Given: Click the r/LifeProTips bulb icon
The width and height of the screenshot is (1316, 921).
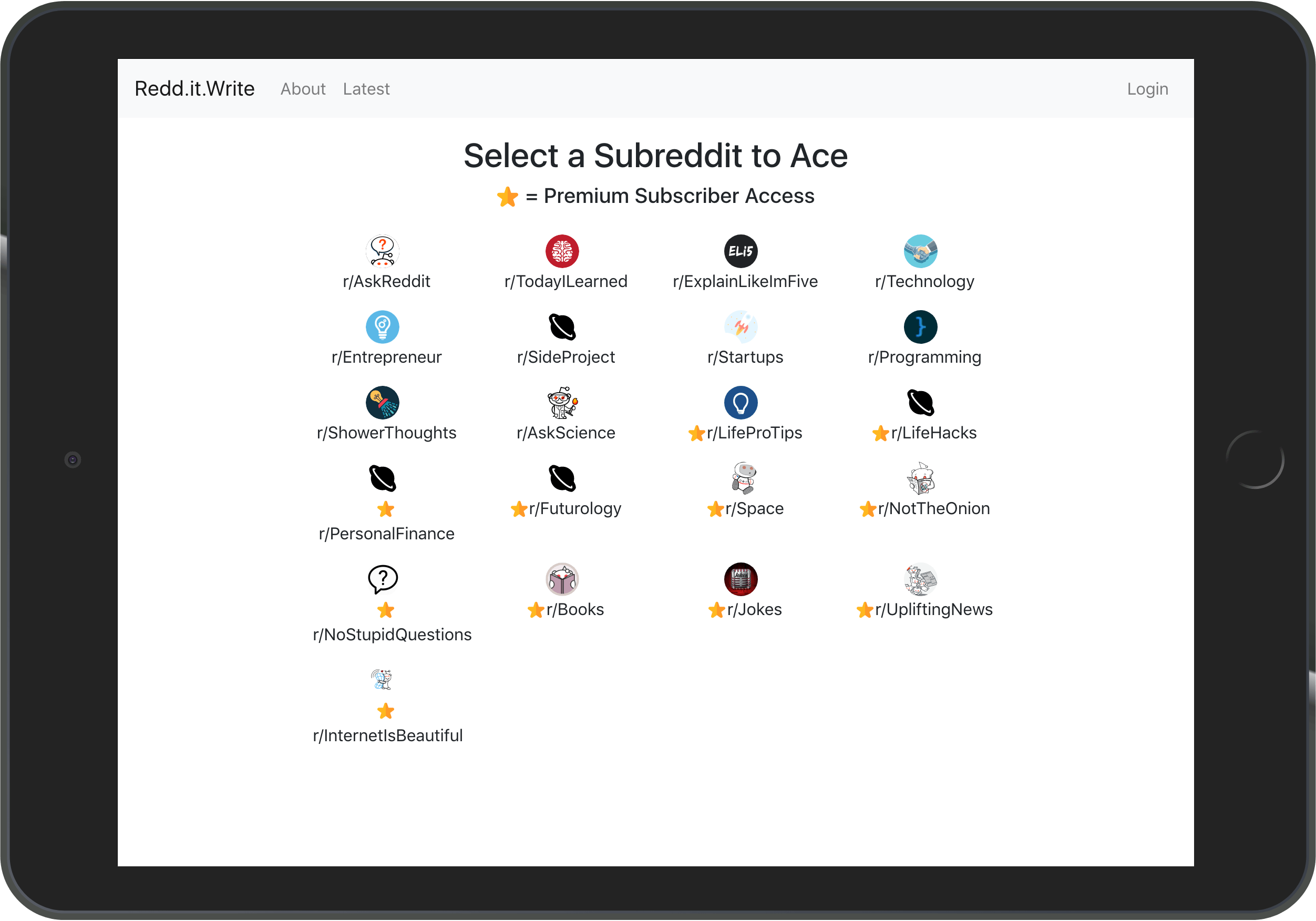Looking at the screenshot, I should coord(741,403).
